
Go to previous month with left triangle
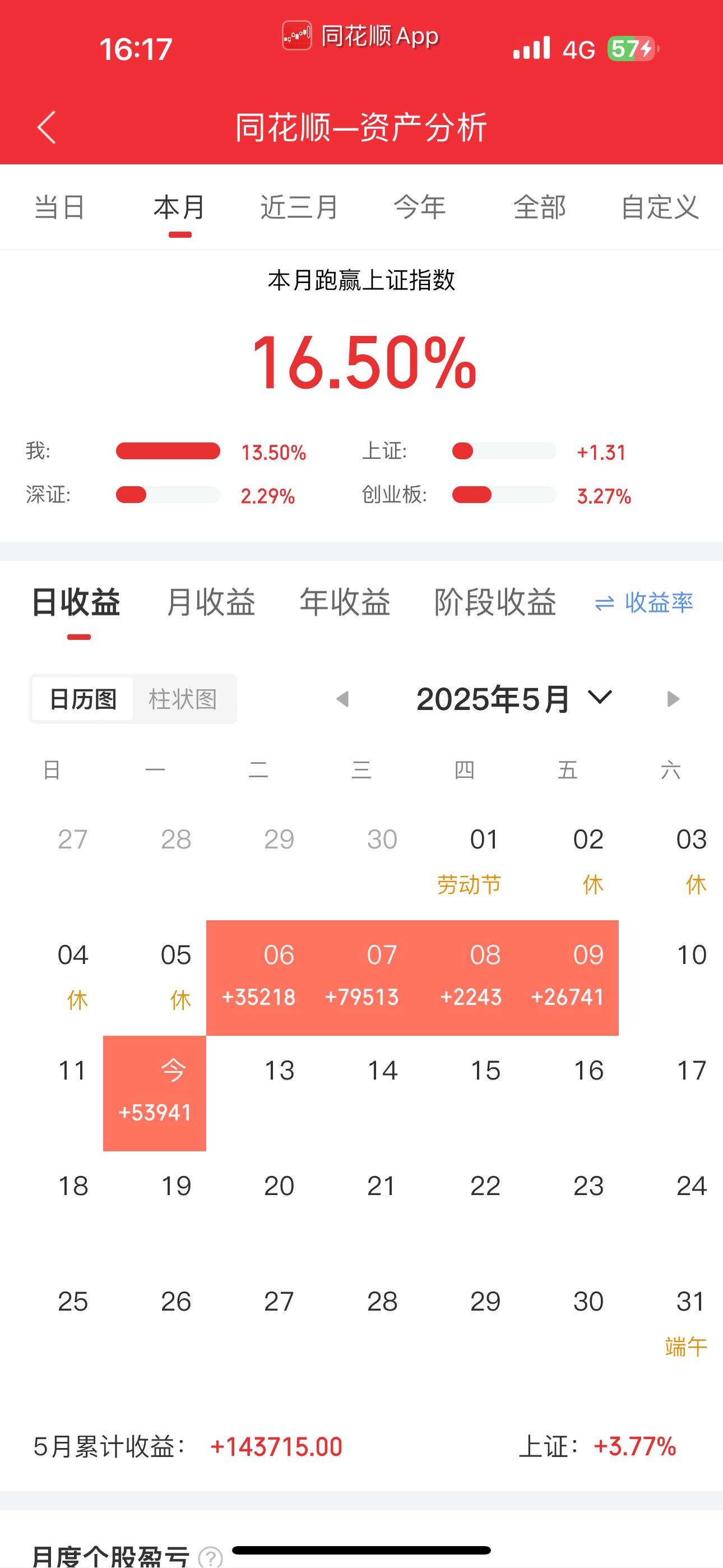(x=342, y=699)
